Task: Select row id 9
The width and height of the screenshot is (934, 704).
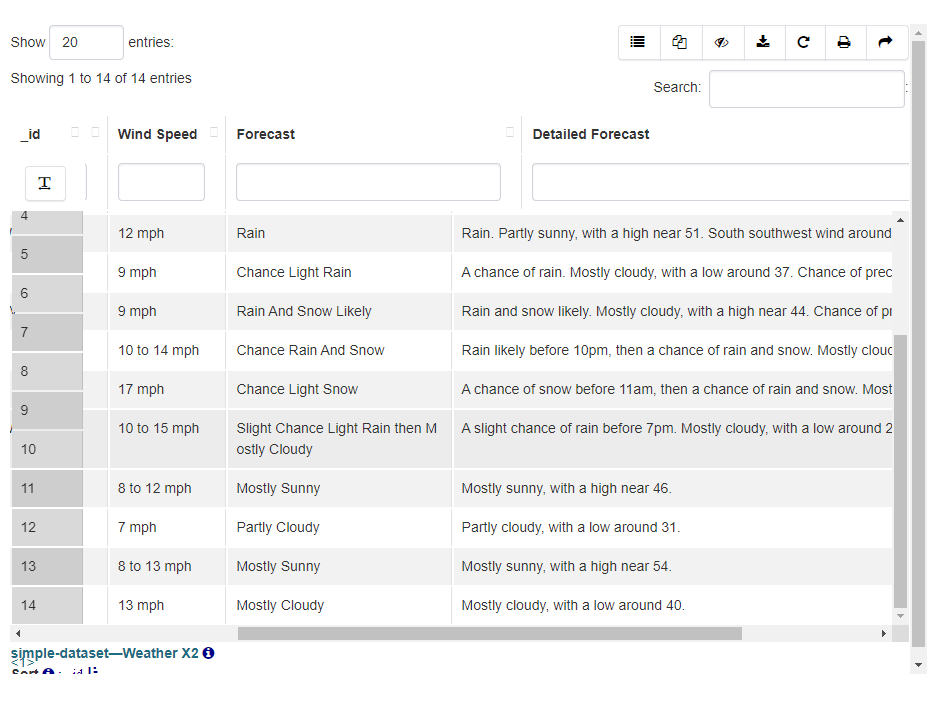Action: [x=47, y=410]
